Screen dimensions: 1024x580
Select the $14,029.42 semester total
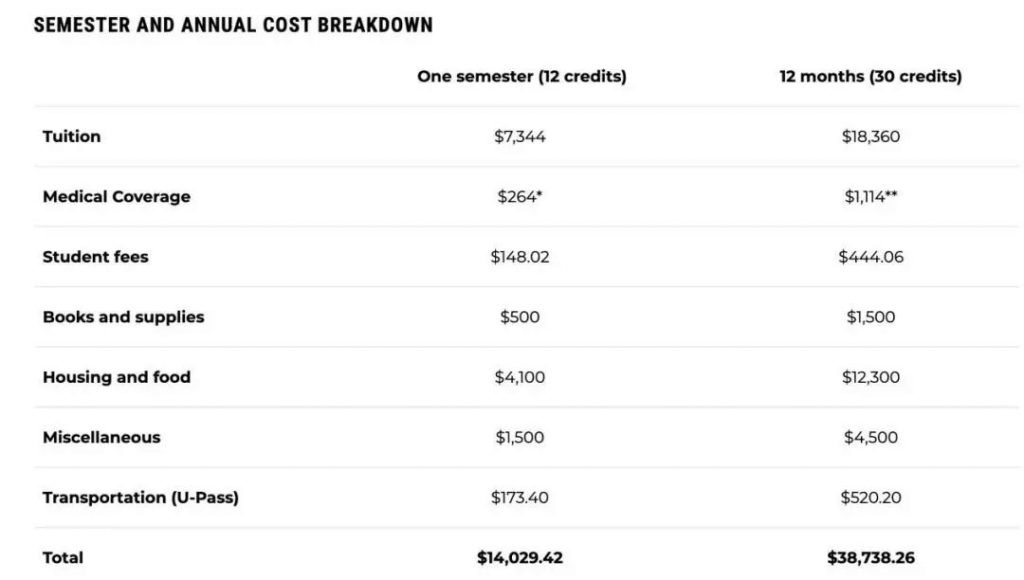tap(520, 557)
